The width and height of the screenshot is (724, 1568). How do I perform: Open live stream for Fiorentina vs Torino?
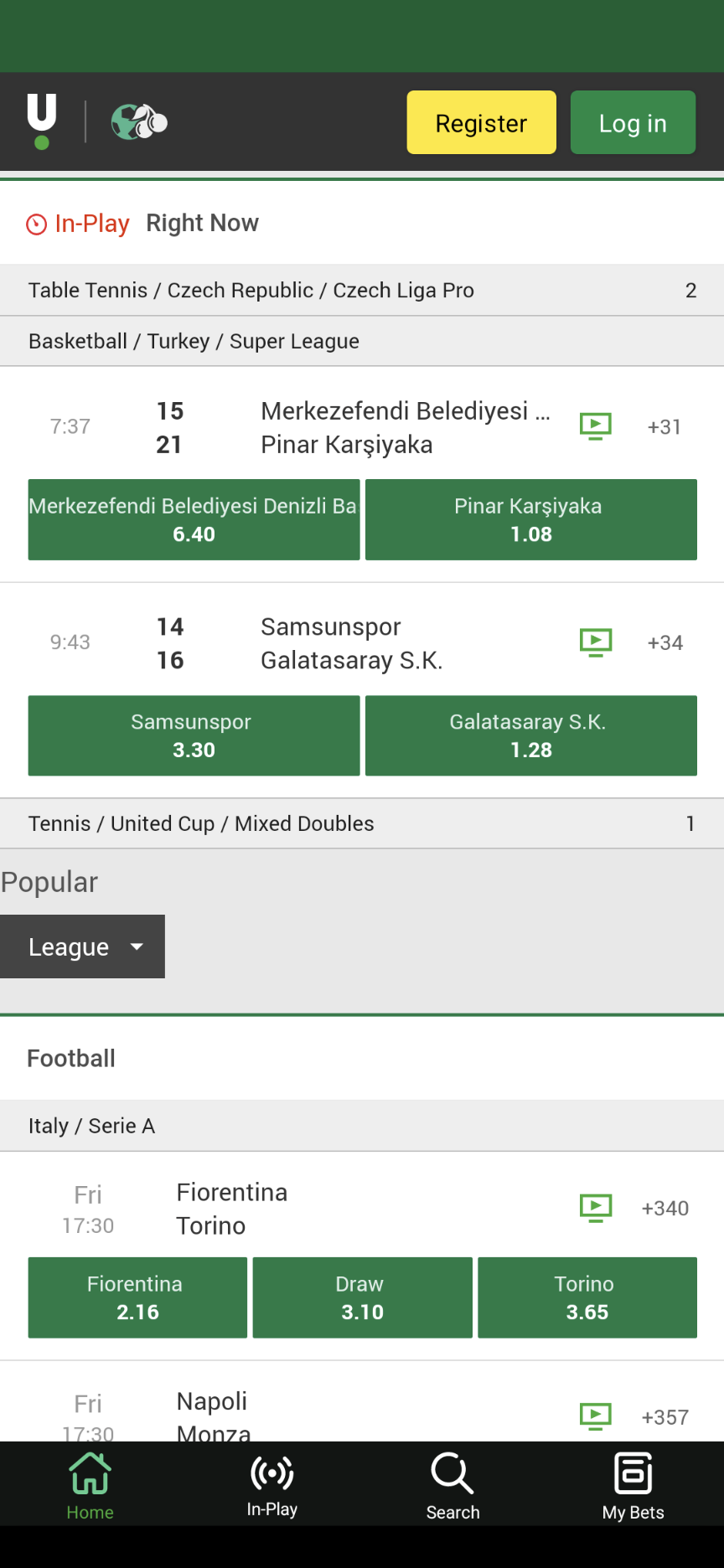pos(596,1207)
